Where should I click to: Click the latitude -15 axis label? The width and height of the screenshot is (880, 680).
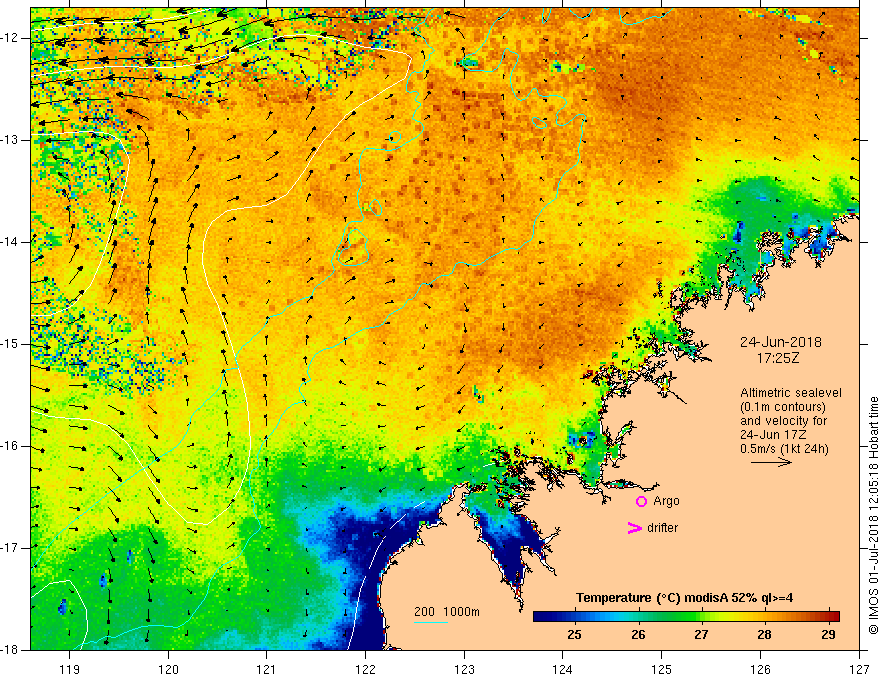pyautogui.click(x=10, y=344)
